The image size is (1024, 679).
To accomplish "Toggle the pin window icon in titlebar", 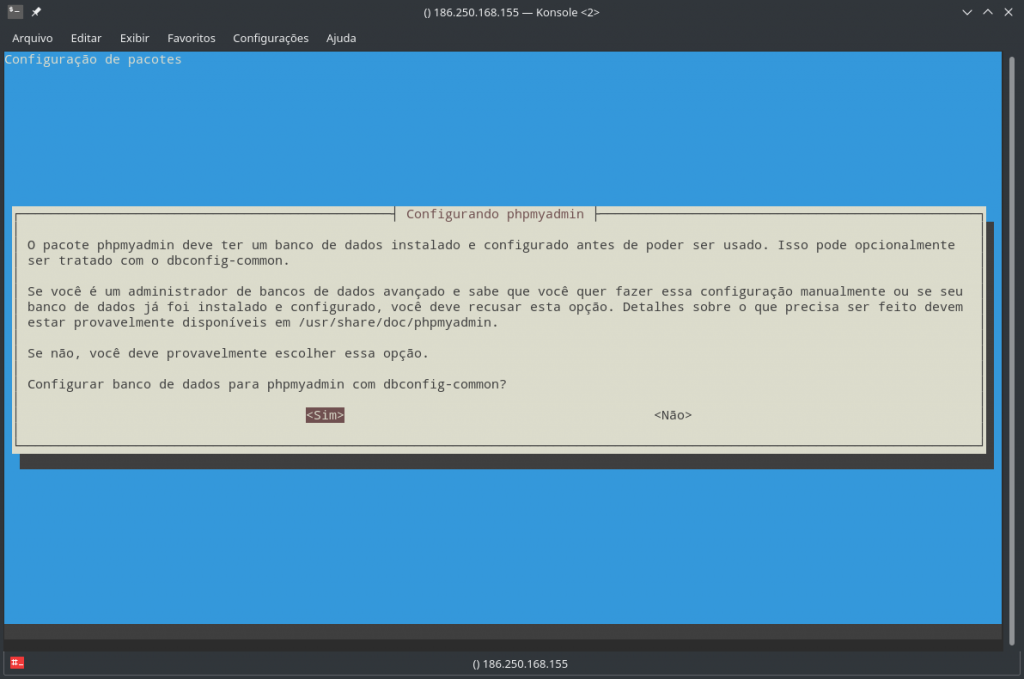I will tap(34, 12).
